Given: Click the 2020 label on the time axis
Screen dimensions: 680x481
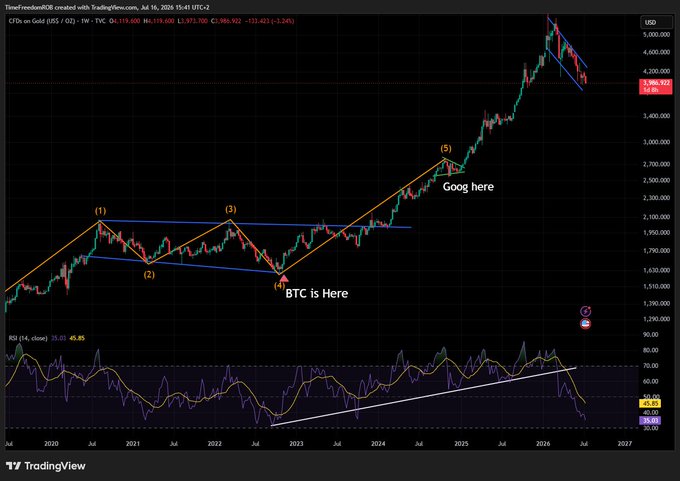Looking at the screenshot, I should point(51,444).
